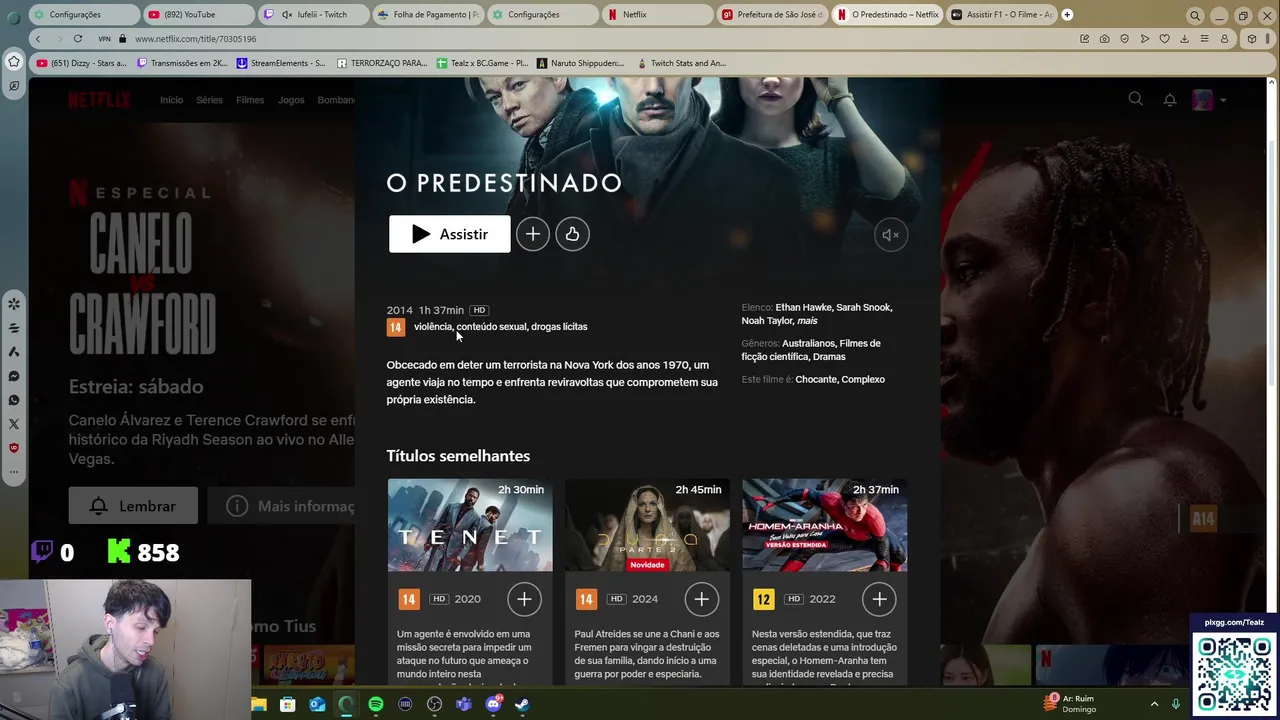This screenshot has width=1280, height=720.
Task: Open Netflix notifications bell
Action: click(1169, 99)
